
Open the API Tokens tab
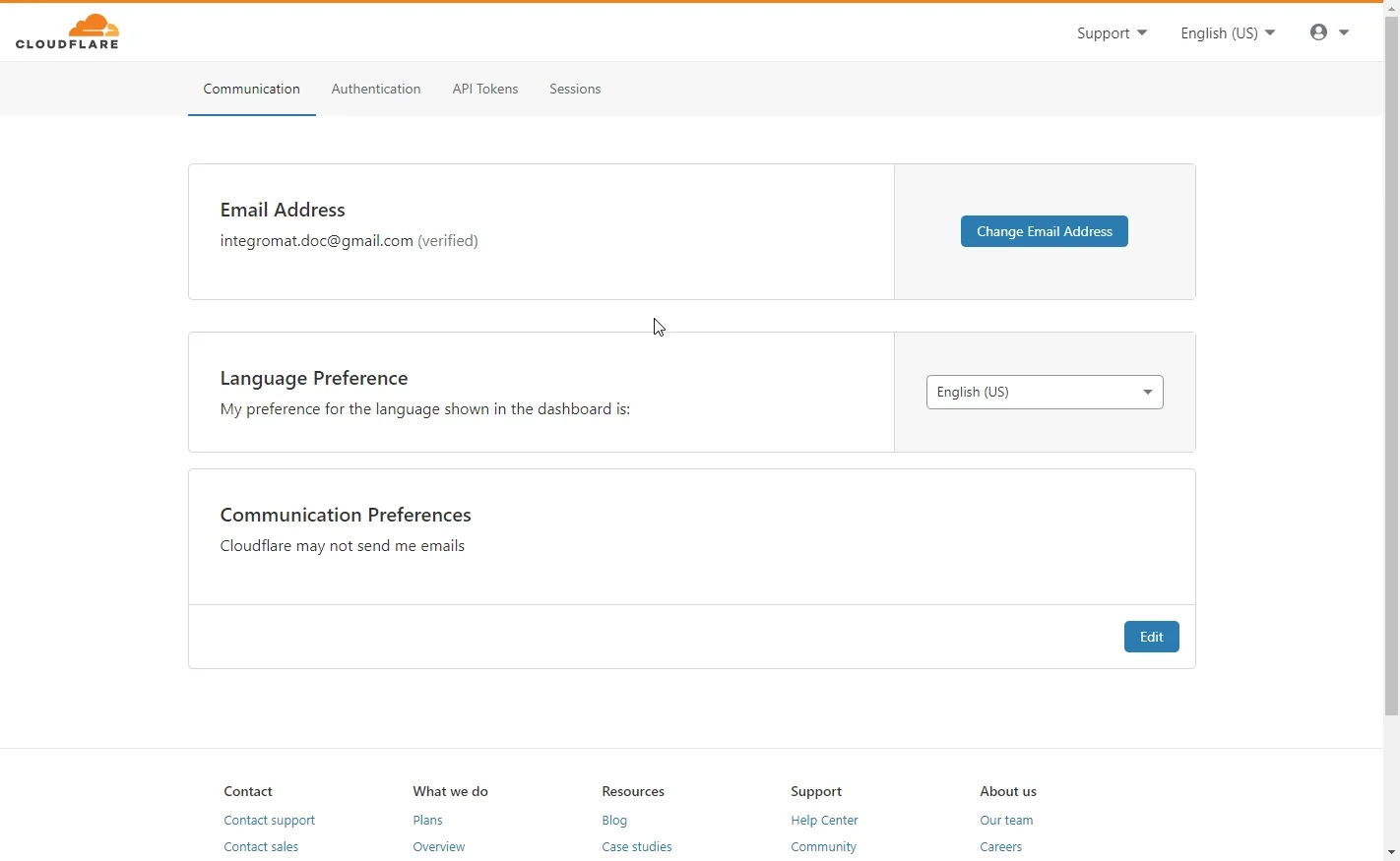tap(485, 89)
